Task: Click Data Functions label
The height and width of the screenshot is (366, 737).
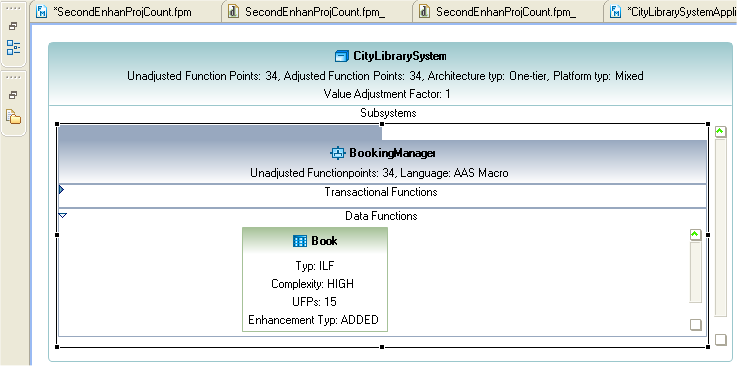Action: click(381, 216)
